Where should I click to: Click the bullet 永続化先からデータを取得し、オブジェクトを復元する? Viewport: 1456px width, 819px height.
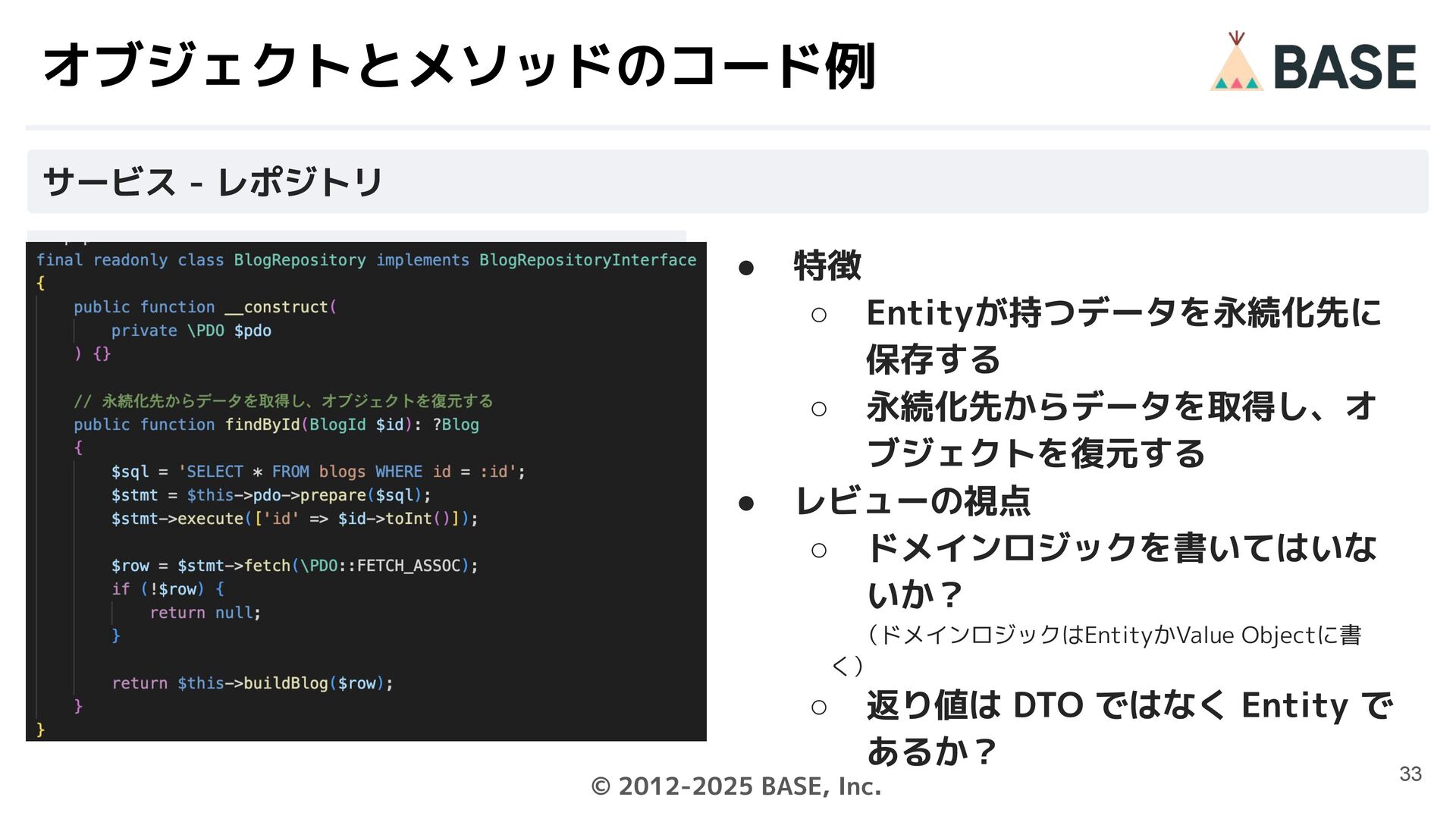point(1122,430)
